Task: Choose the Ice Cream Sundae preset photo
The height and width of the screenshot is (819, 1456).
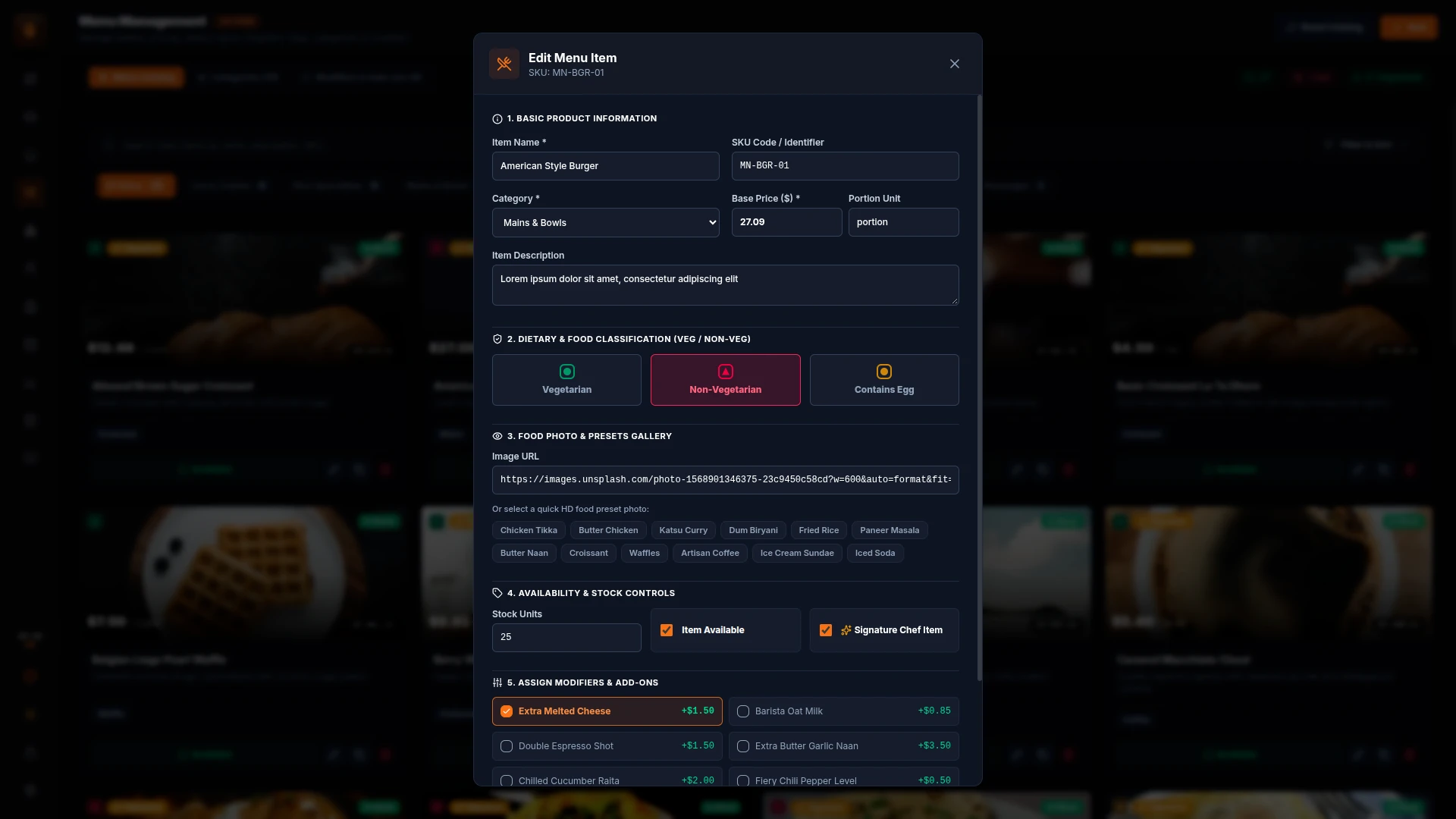Action: coord(797,553)
